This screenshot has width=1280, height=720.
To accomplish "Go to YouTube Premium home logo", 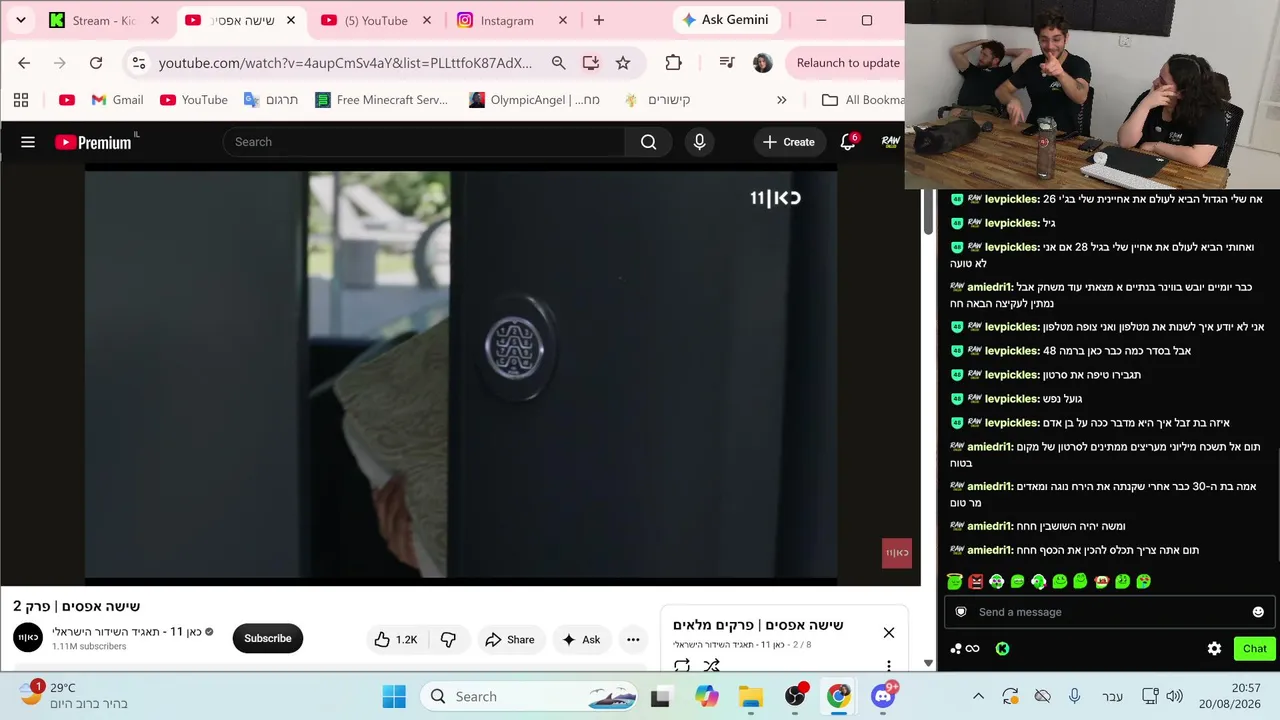I will click(95, 142).
